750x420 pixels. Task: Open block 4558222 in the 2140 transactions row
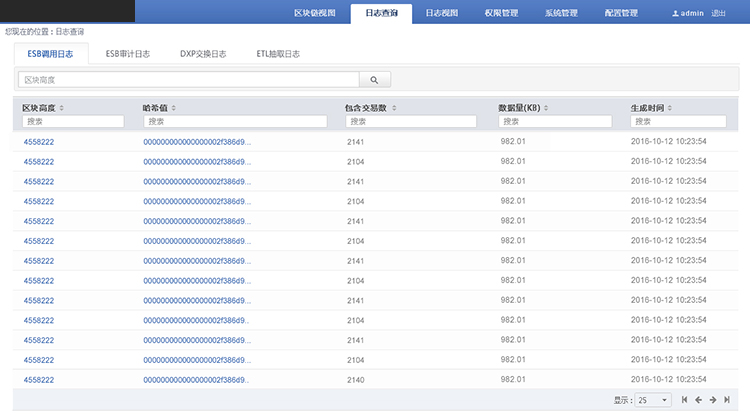tap(39, 380)
